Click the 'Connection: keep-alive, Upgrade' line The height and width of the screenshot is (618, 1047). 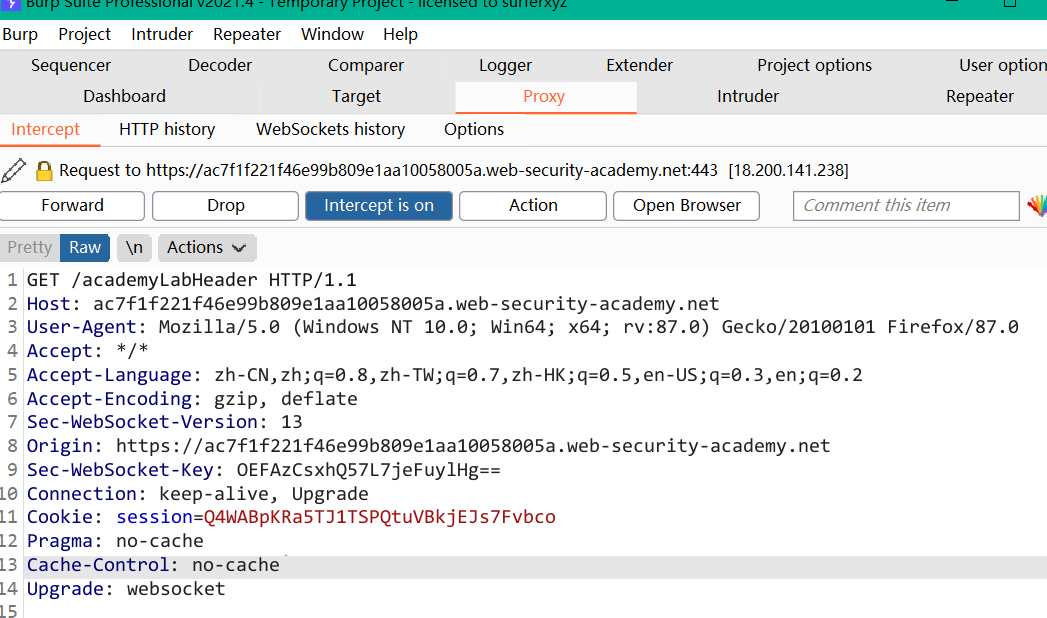(198, 494)
